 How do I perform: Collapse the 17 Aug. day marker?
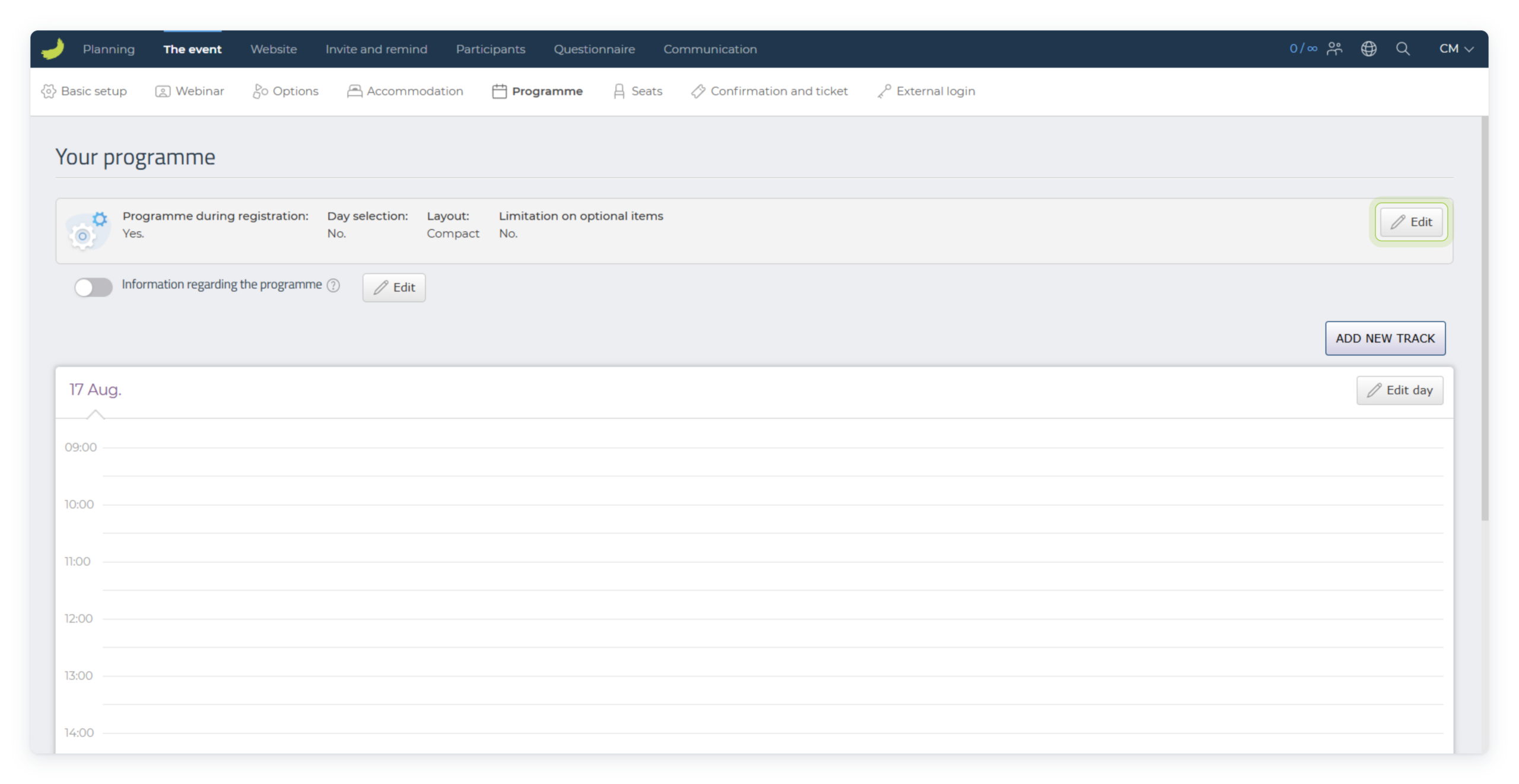[x=95, y=415]
